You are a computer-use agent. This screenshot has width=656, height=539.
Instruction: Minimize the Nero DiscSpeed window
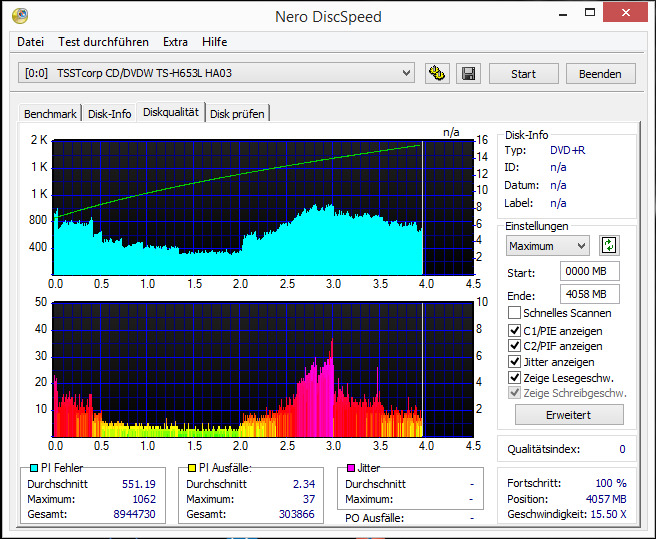point(563,13)
